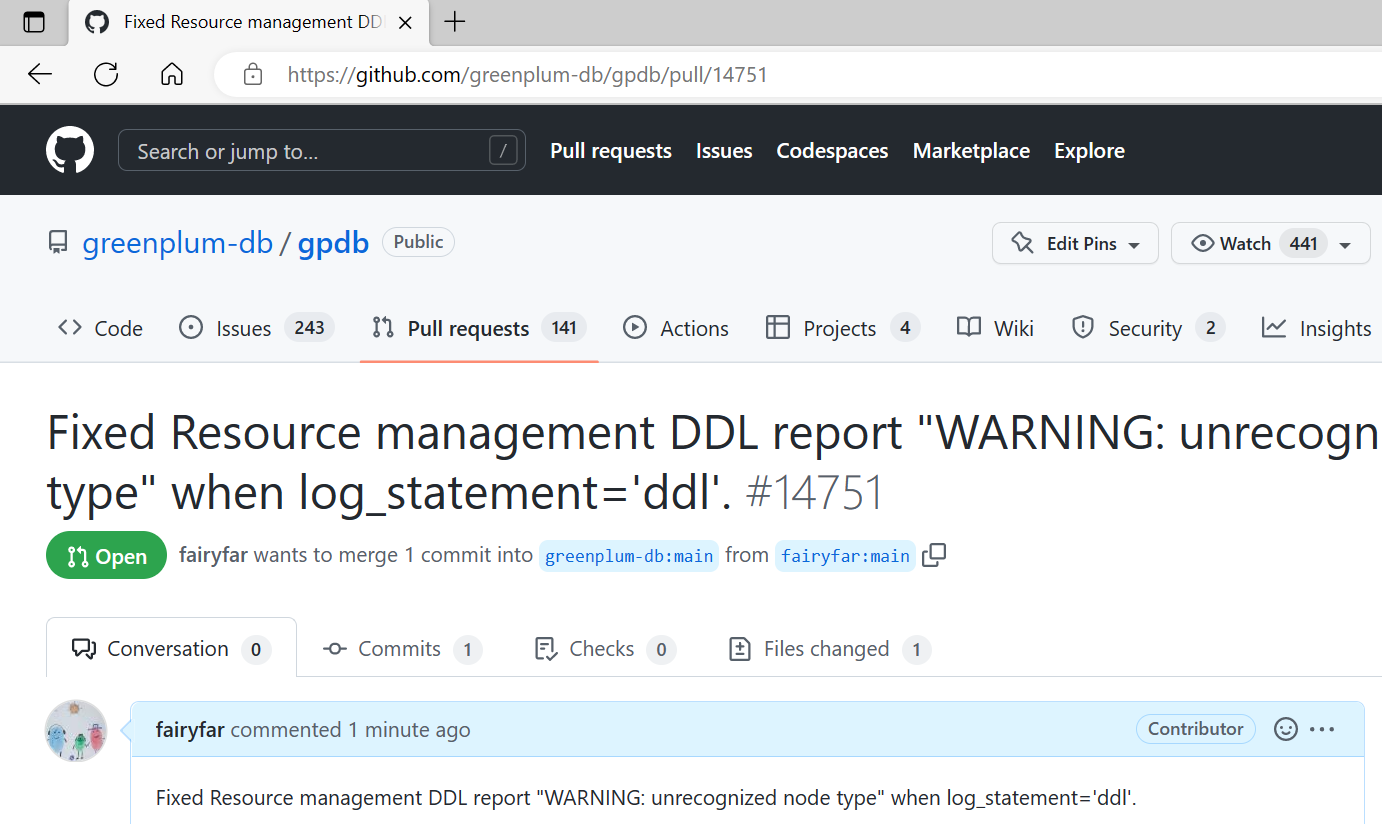Click fairyfar's avatar image
Image resolution: width=1382 pixels, height=824 pixels.
[x=76, y=731]
